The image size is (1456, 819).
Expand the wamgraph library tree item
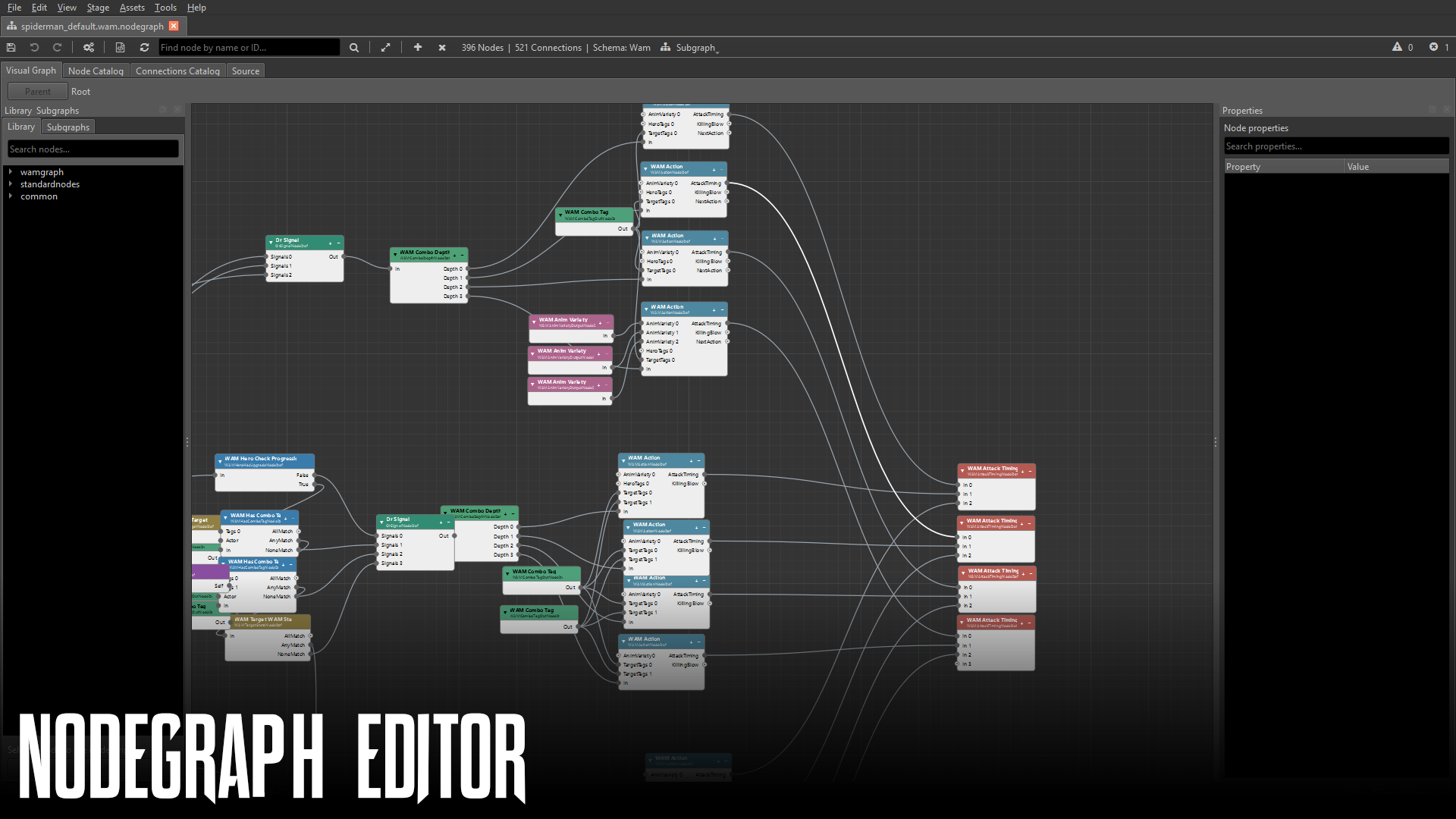(x=11, y=172)
